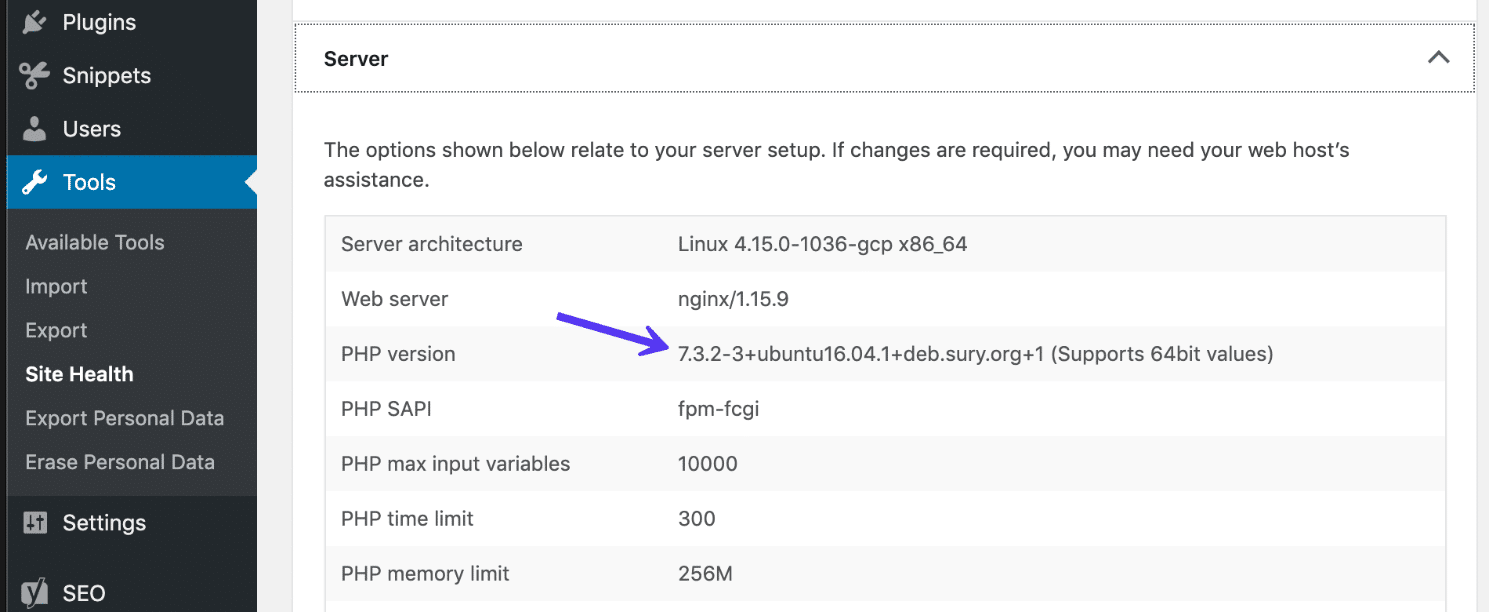Click the Users person icon
1489x612 pixels.
pos(32,128)
